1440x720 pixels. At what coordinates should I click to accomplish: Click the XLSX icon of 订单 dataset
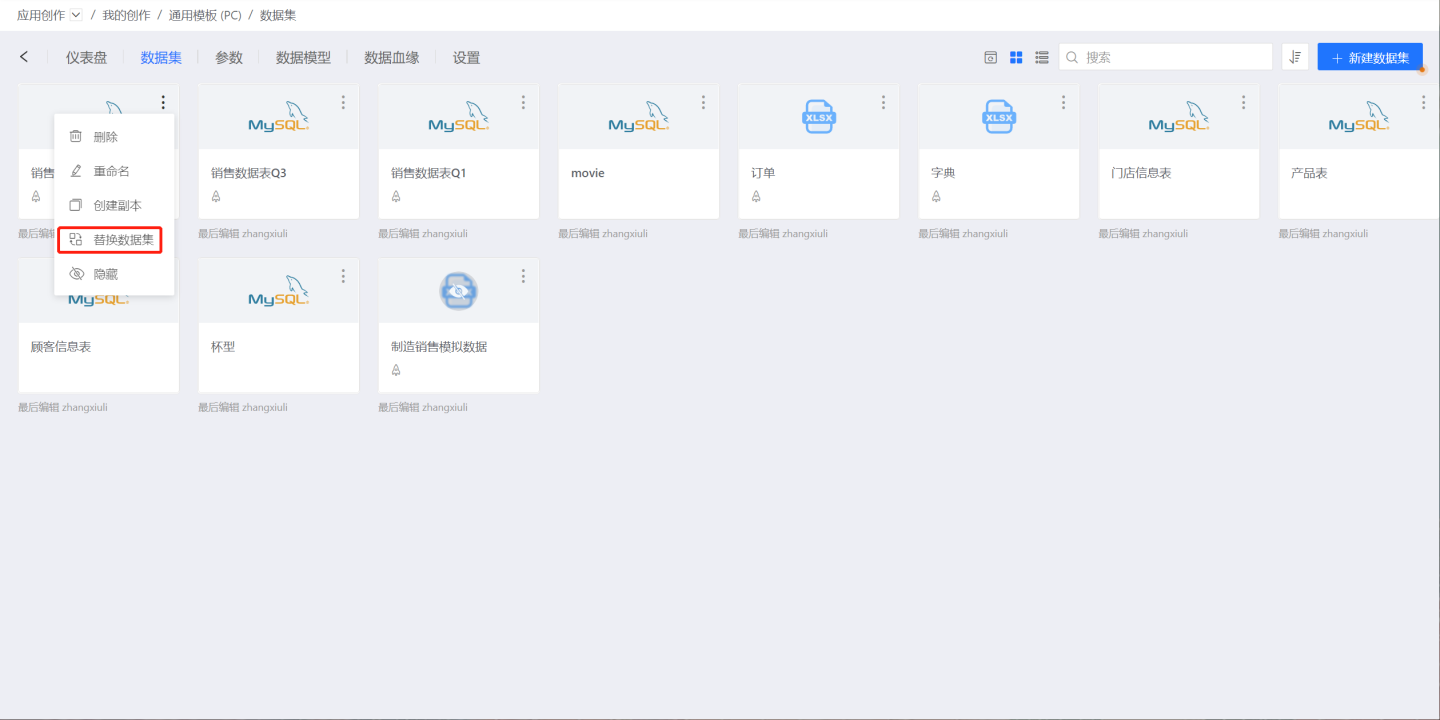point(818,116)
